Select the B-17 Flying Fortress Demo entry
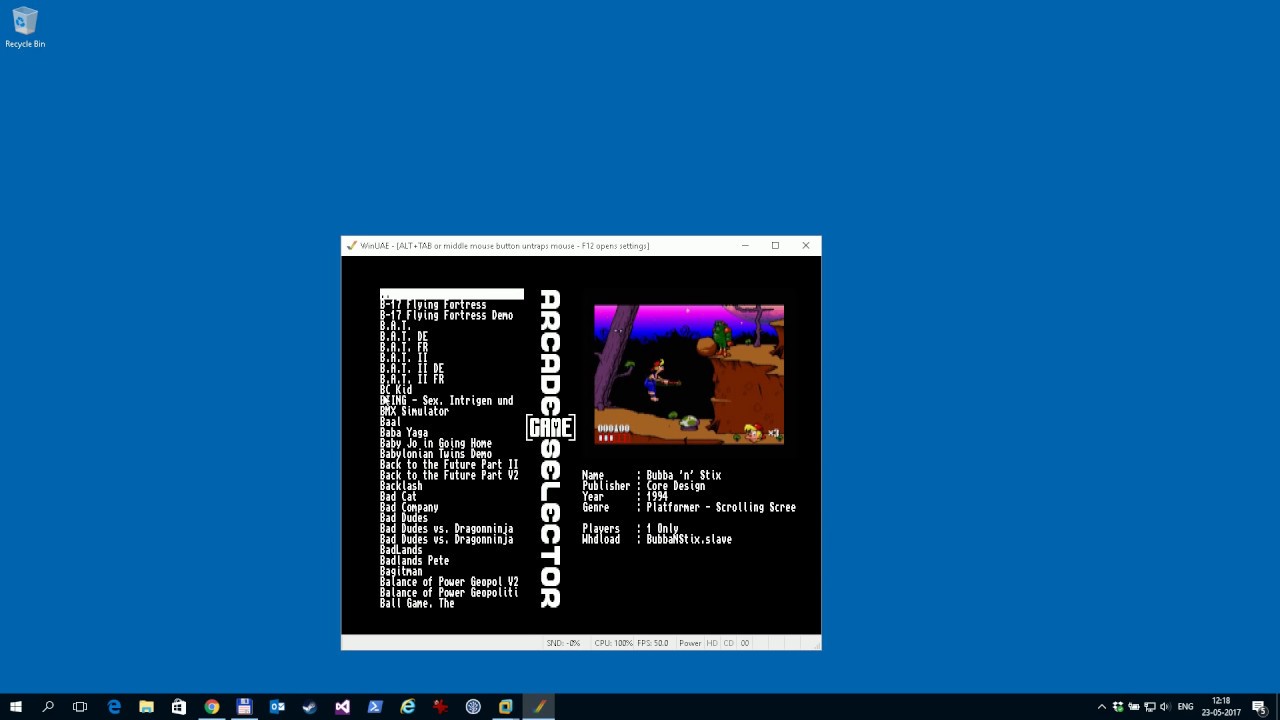 (x=446, y=315)
